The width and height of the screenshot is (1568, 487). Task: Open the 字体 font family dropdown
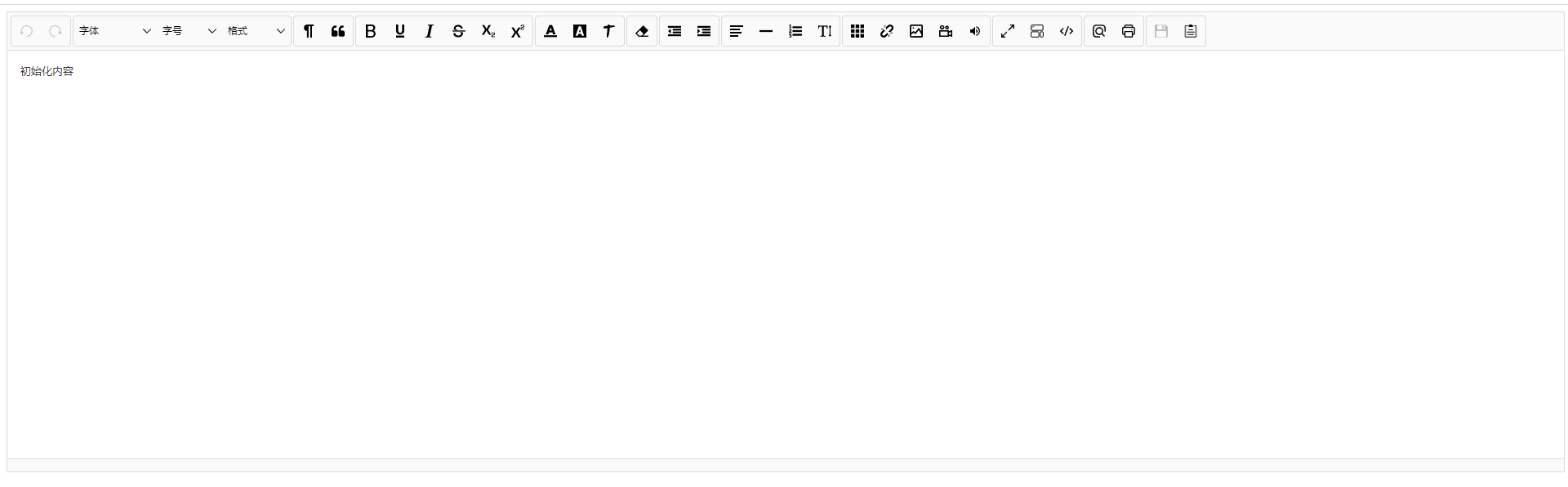coord(115,31)
